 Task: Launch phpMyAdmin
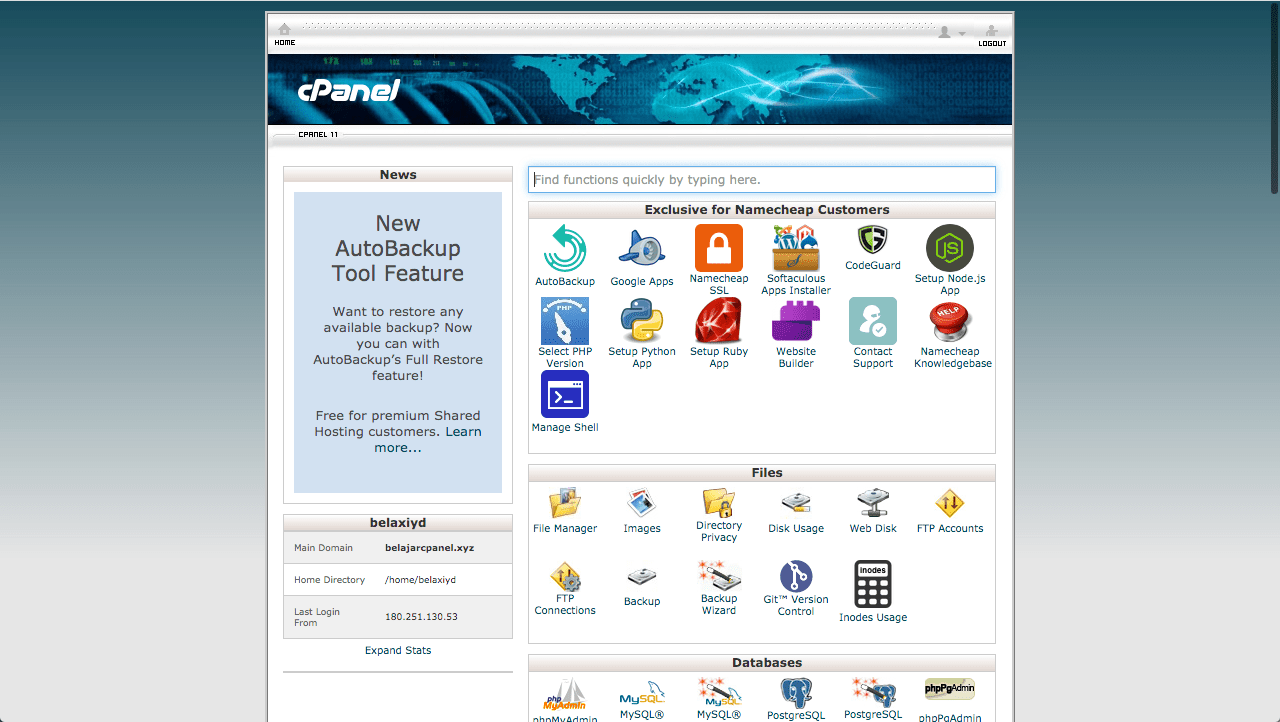[564, 697]
